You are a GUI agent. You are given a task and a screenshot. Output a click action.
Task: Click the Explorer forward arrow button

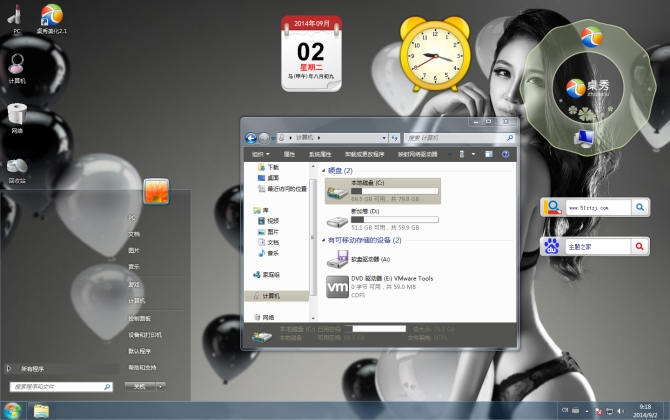264,138
